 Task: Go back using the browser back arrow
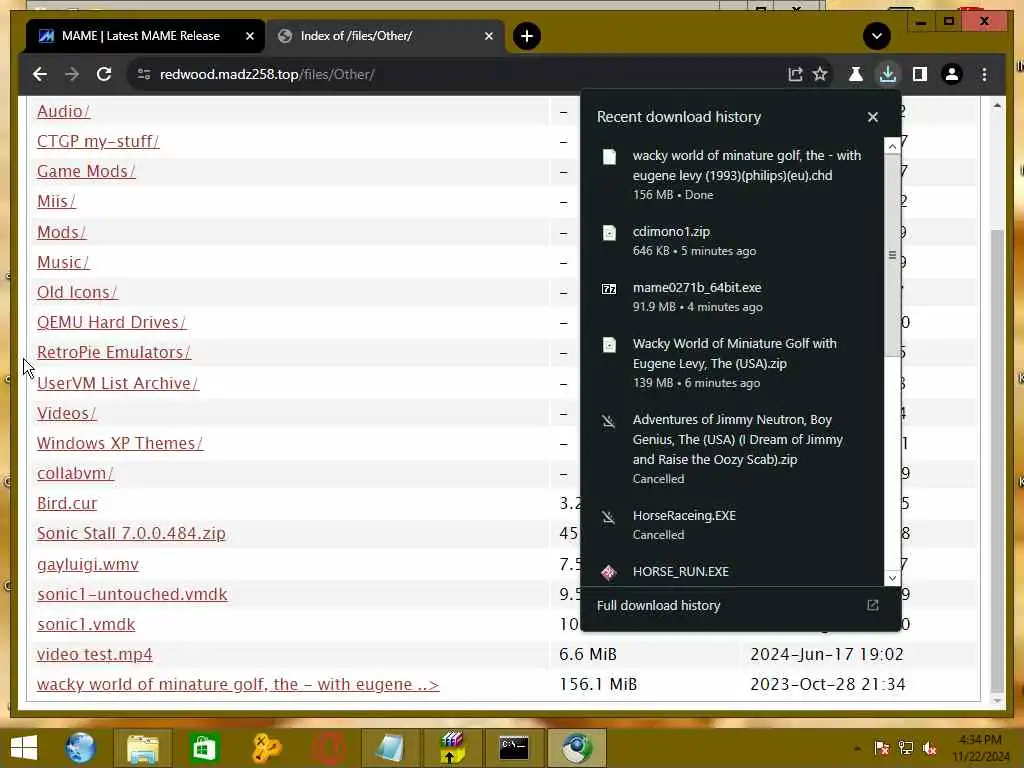pyautogui.click(x=40, y=74)
